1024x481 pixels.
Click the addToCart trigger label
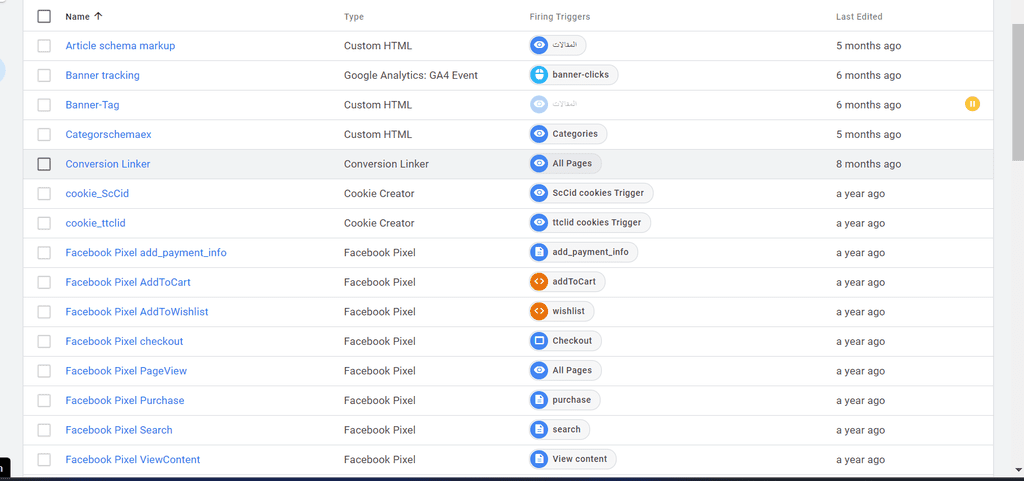[x=574, y=281]
